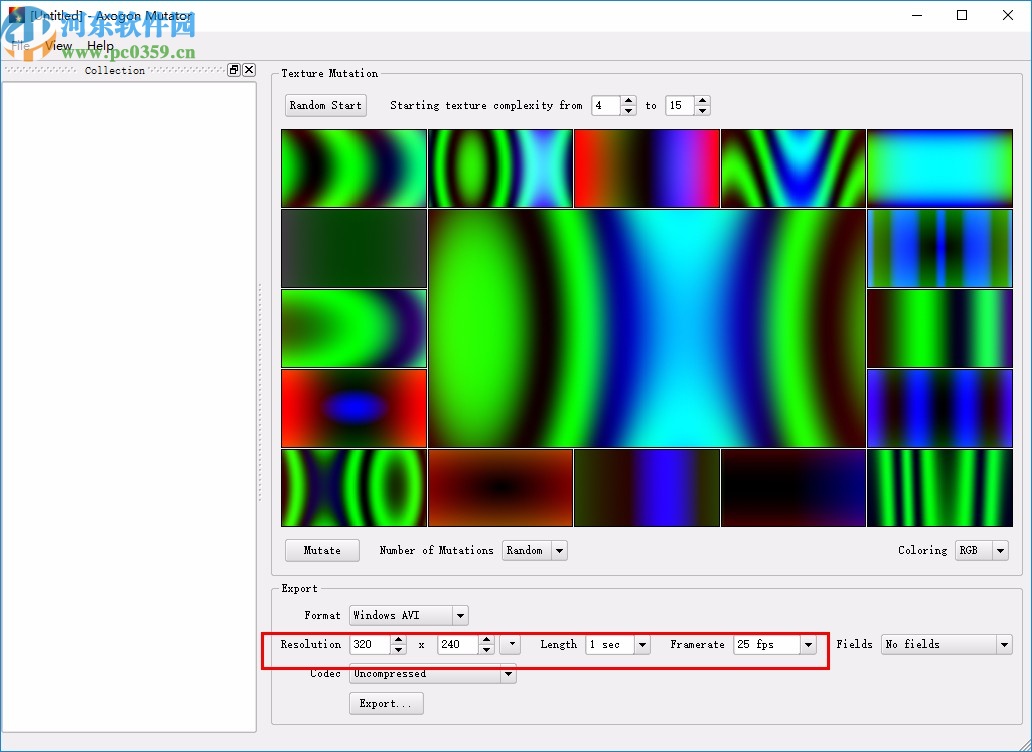Click the resolution width input field

pos(369,645)
